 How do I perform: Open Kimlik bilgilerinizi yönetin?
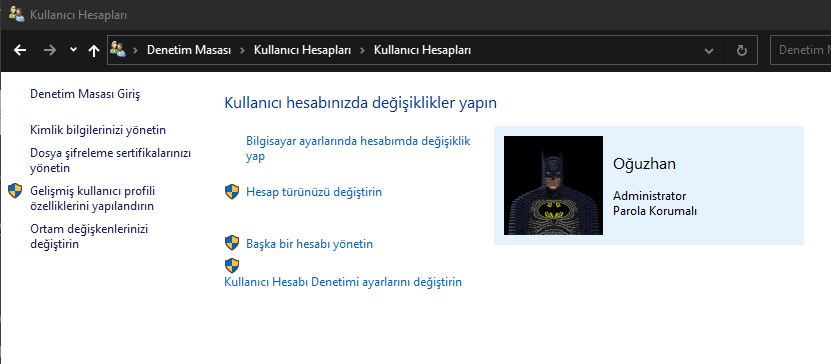(98, 130)
